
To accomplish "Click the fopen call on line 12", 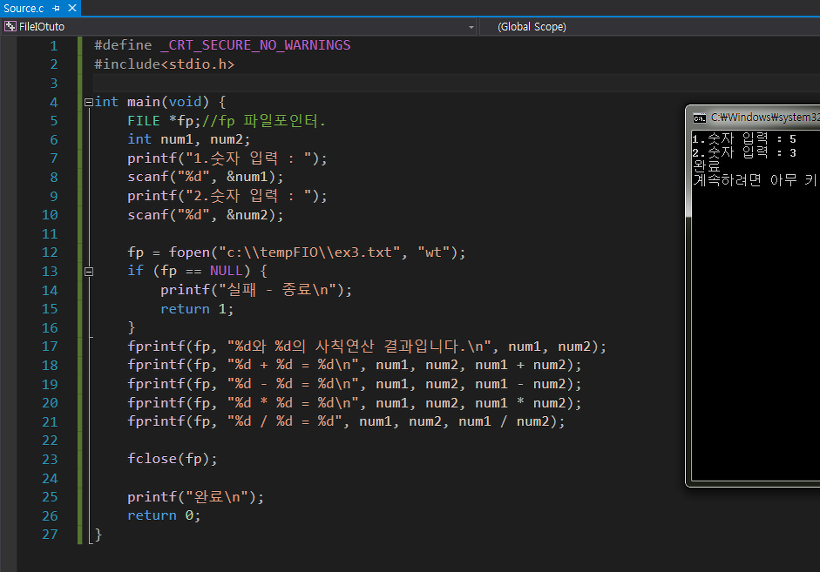I will (x=297, y=253).
